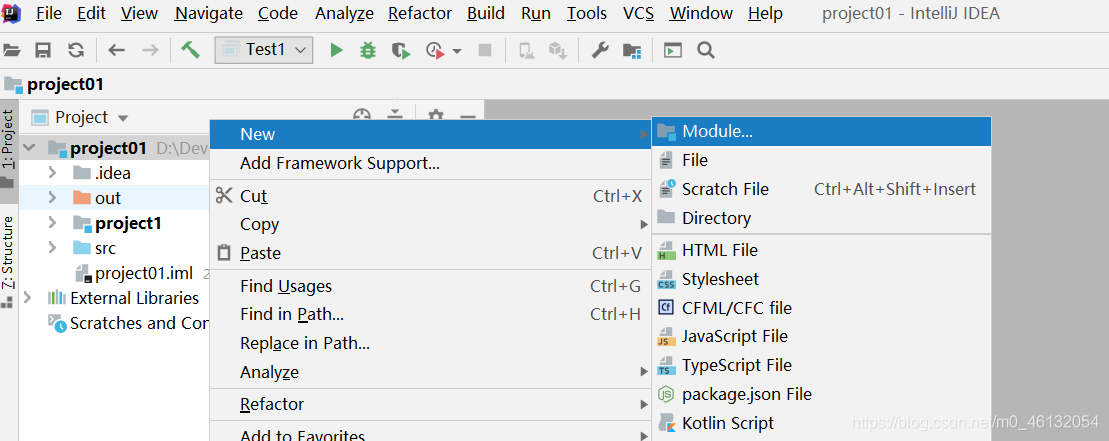Image resolution: width=1109 pixels, height=441 pixels.
Task: Create a new JavaScript File
Action: [821, 336]
